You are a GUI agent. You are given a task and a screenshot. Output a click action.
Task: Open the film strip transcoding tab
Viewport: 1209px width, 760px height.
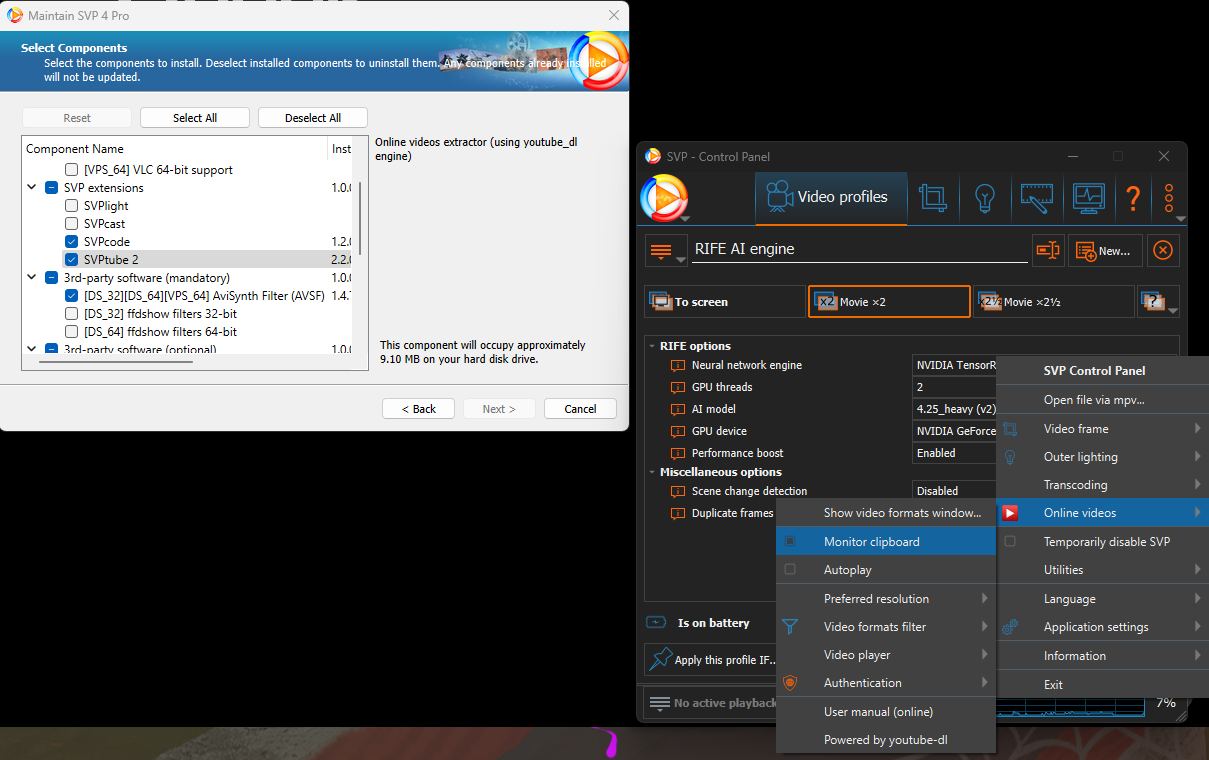pos(1036,197)
